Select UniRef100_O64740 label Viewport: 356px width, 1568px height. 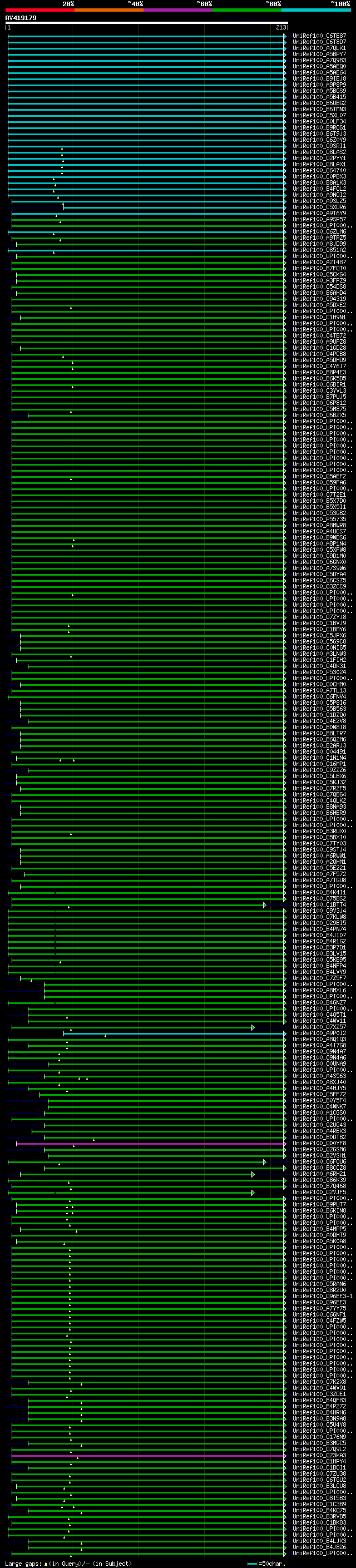pyautogui.click(x=319, y=170)
